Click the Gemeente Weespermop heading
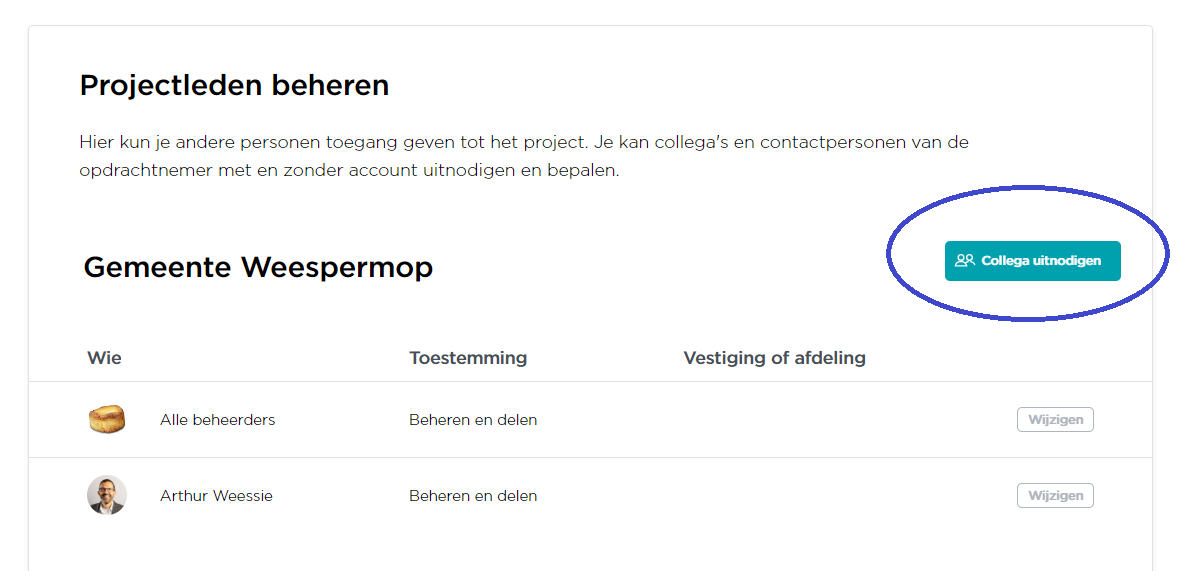This screenshot has height=571, width=1182. pyautogui.click(x=258, y=267)
